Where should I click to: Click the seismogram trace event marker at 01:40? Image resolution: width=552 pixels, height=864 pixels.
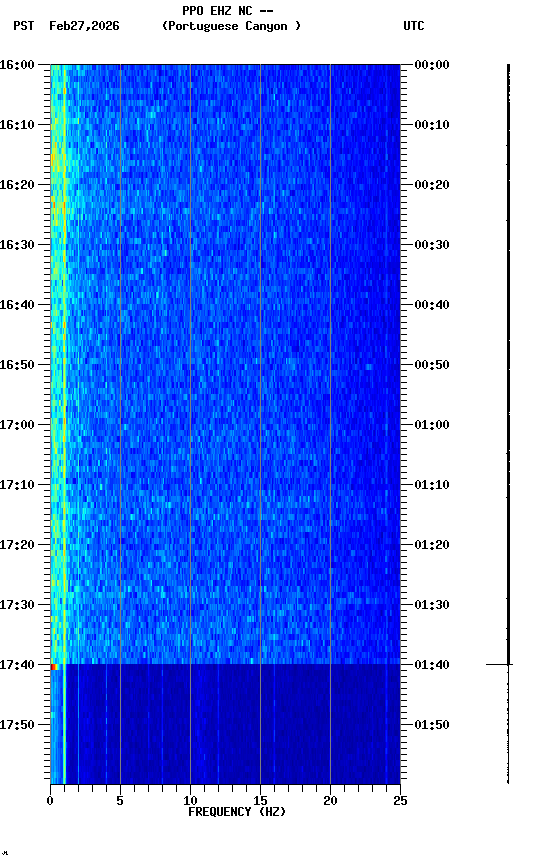click(x=500, y=665)
